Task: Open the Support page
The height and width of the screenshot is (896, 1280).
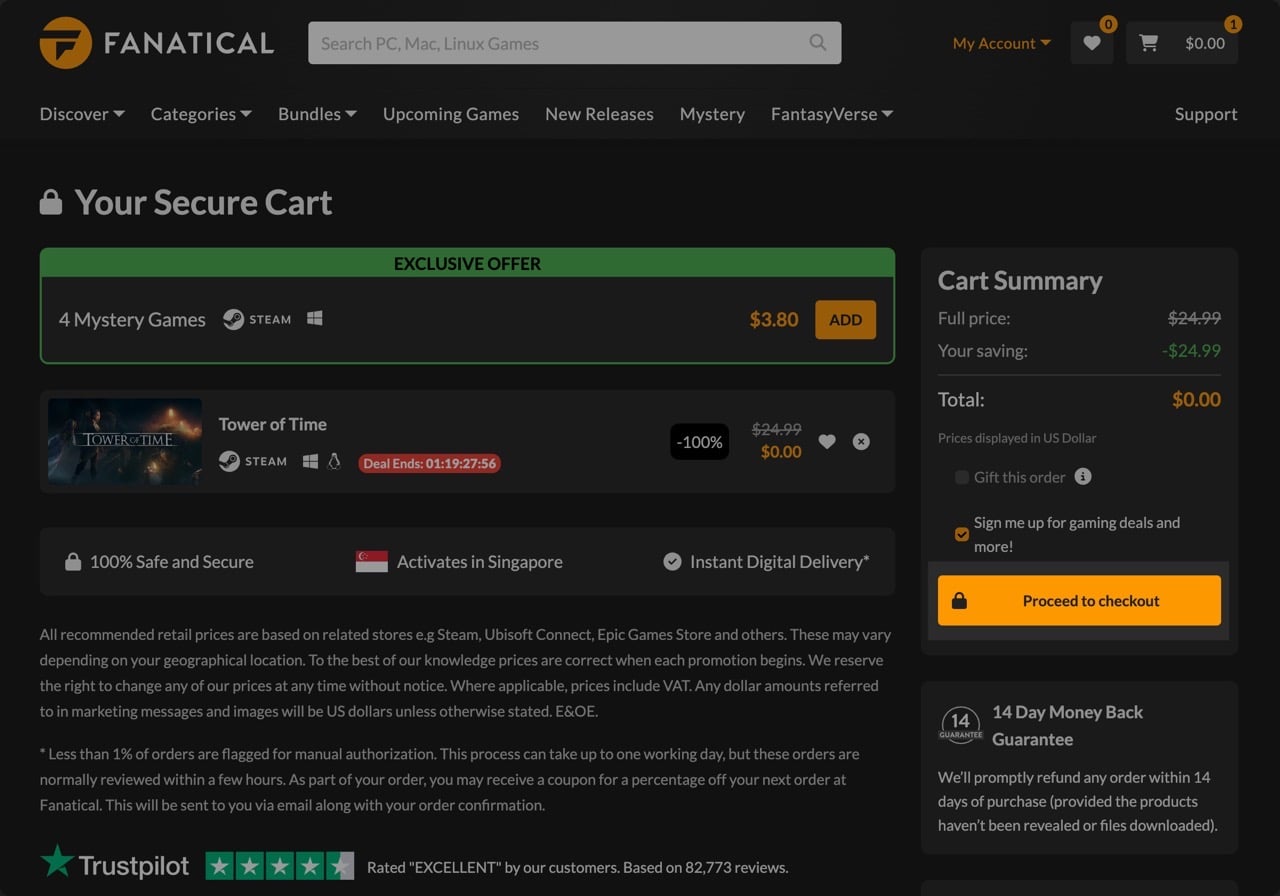Action: pos(1206,114)
